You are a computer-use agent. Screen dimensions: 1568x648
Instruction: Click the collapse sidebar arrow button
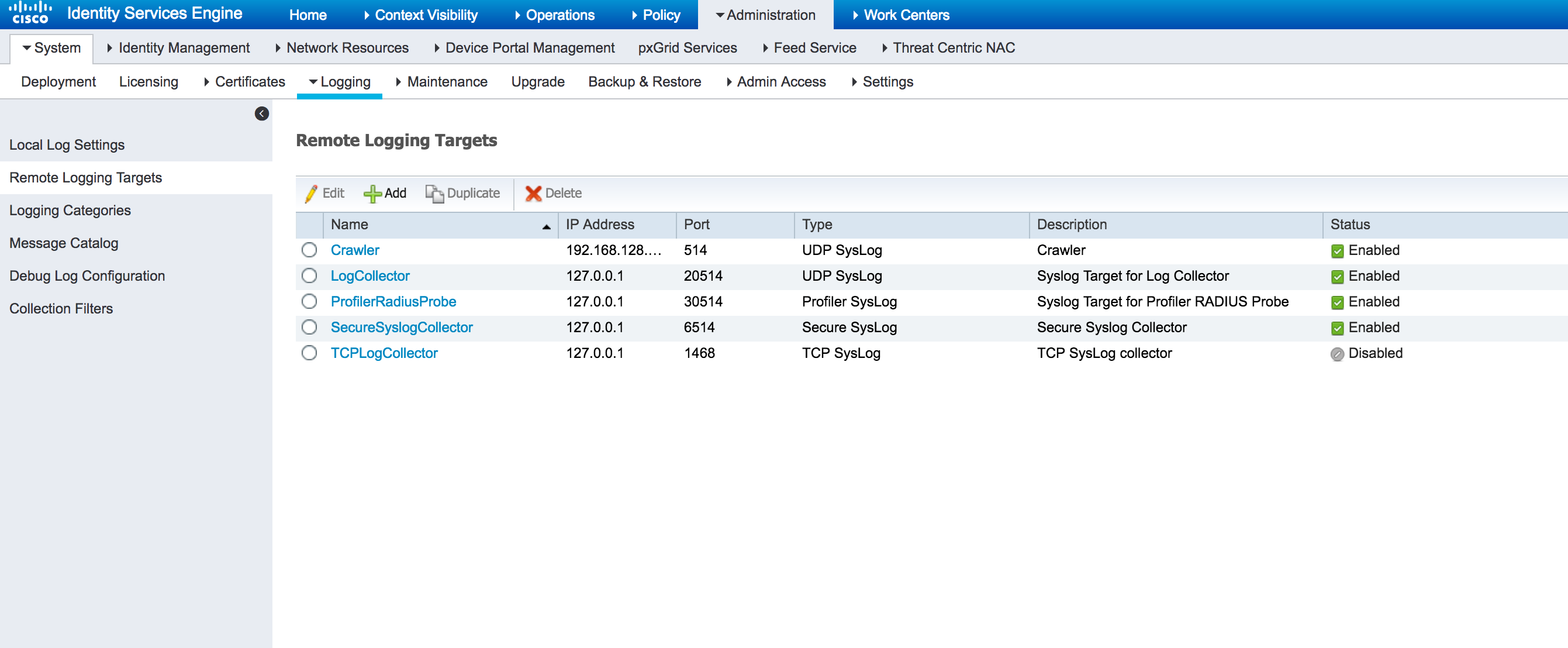[x=262, y=113]
